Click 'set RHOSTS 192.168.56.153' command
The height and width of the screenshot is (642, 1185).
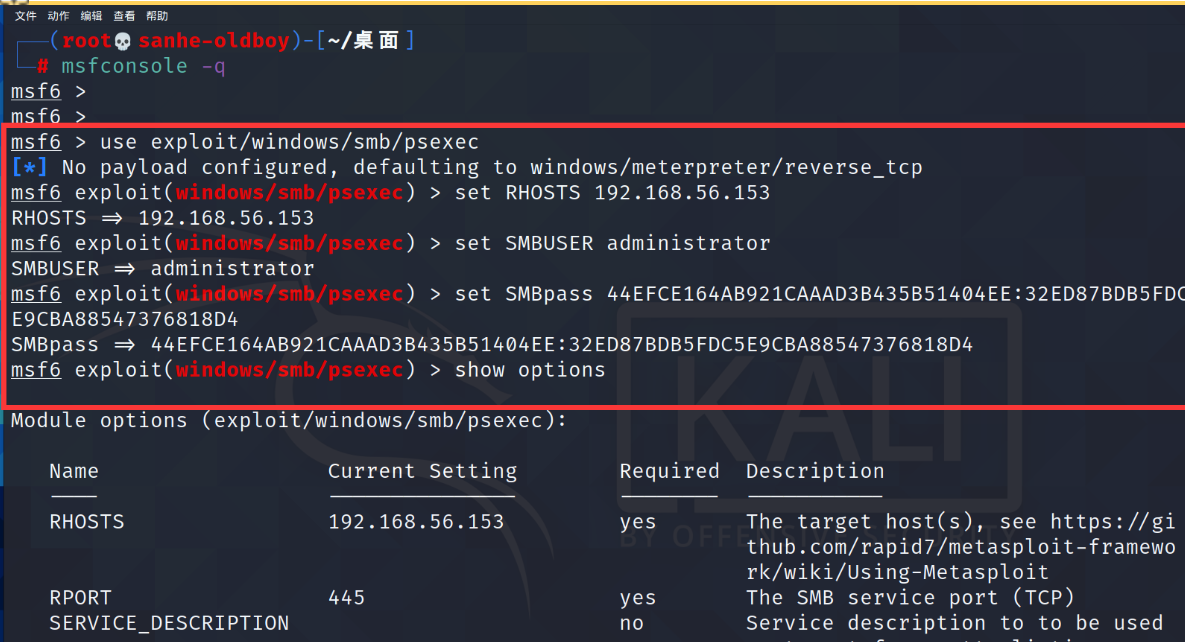612,193
